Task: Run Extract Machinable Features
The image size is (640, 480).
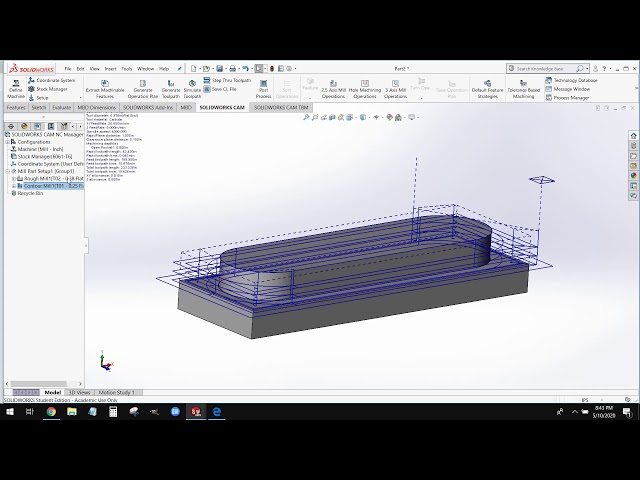Action: click(105, 89)
